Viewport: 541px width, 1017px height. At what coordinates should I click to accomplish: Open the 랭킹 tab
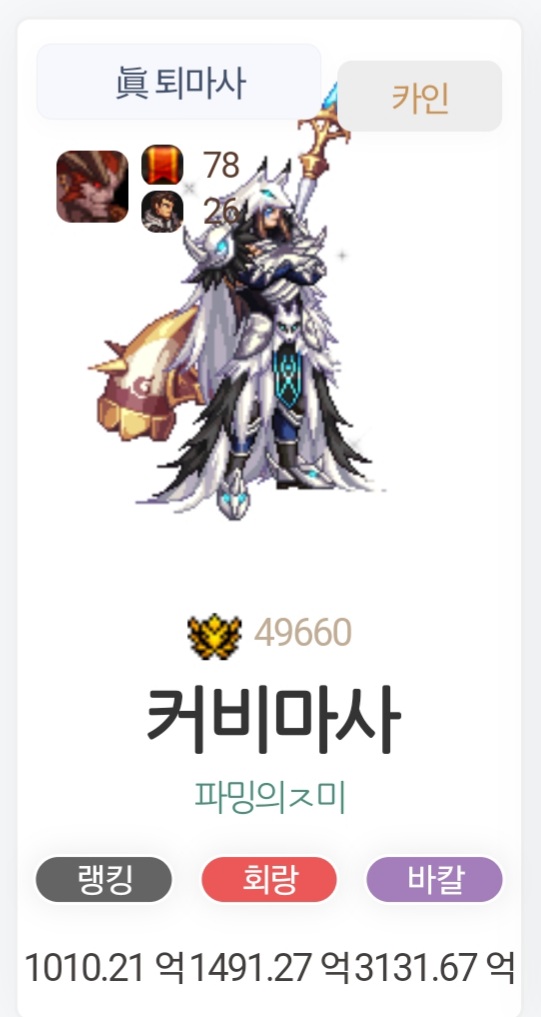[x=104, y=879]
